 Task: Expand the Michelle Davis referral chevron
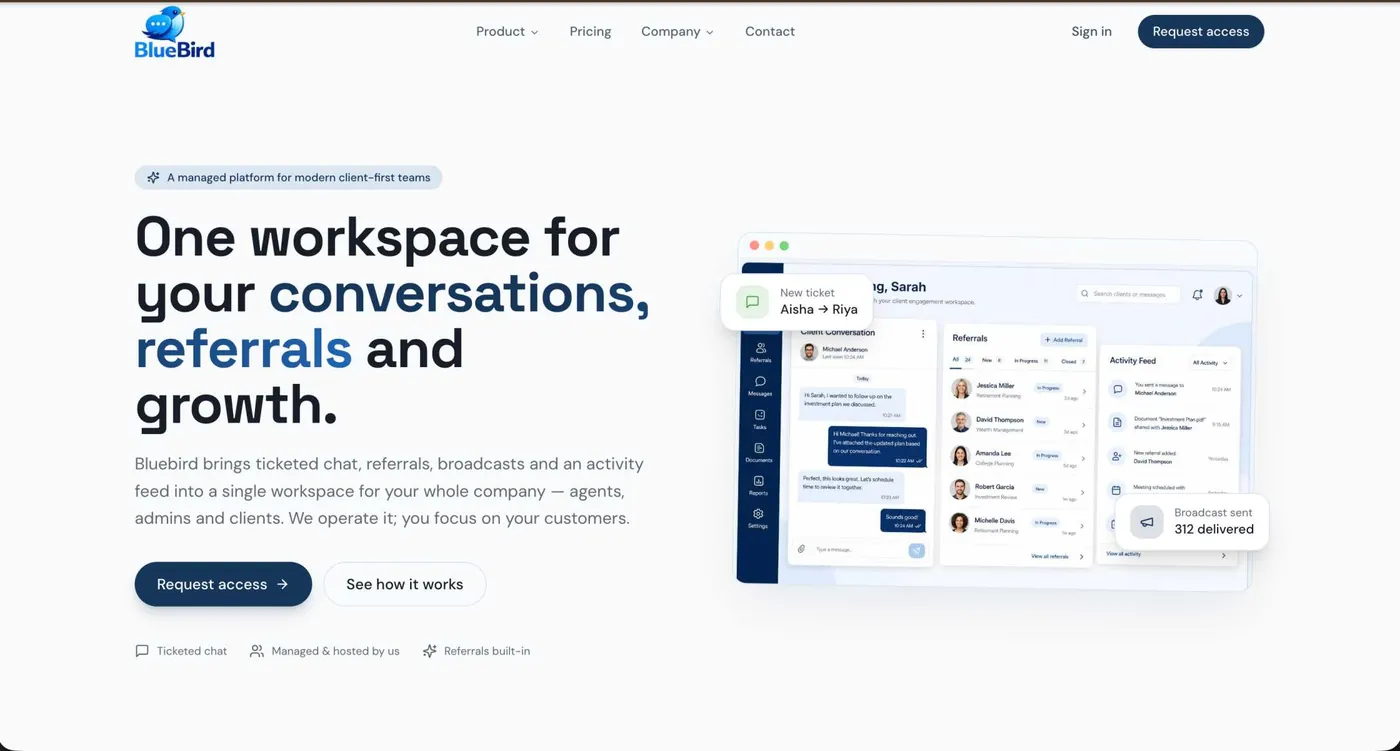coord(1084,524)
